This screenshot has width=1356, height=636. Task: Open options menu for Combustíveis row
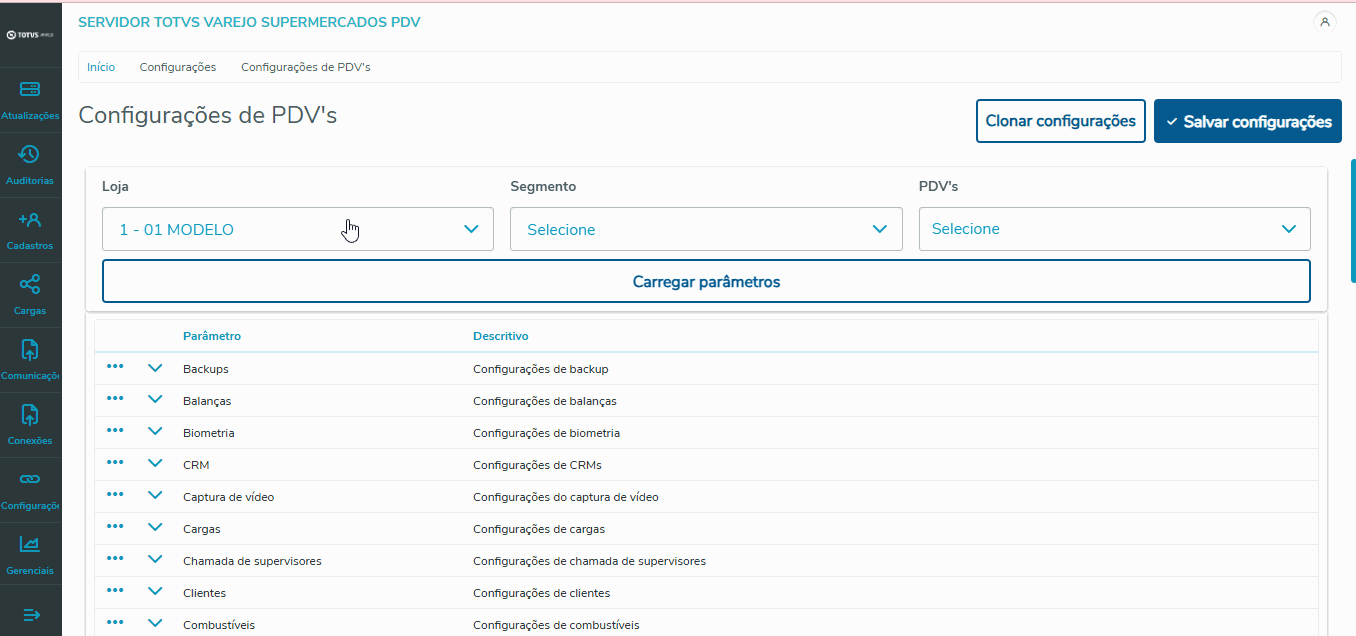coord(115,623)
